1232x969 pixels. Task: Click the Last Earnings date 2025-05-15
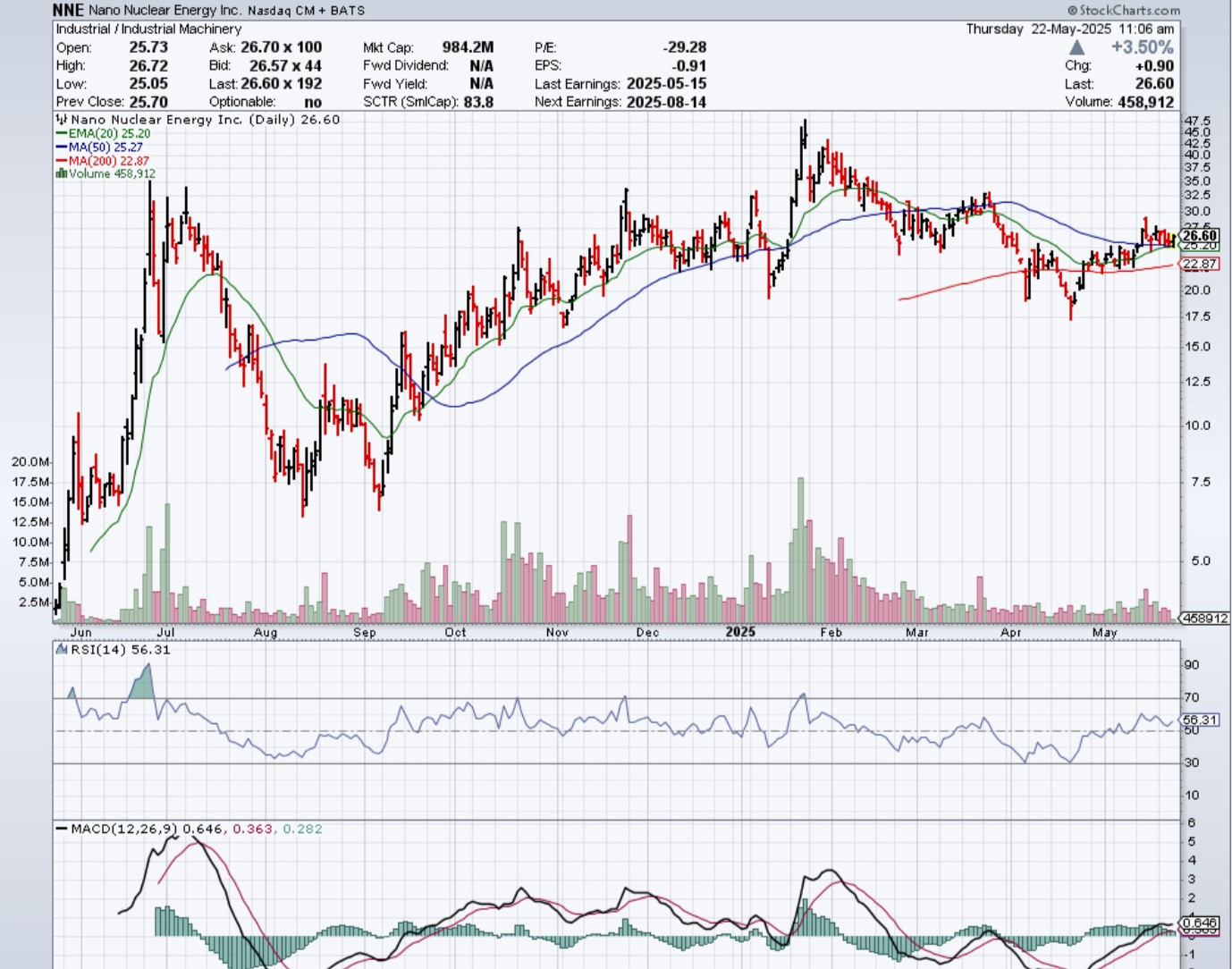(x=666, y=83)
